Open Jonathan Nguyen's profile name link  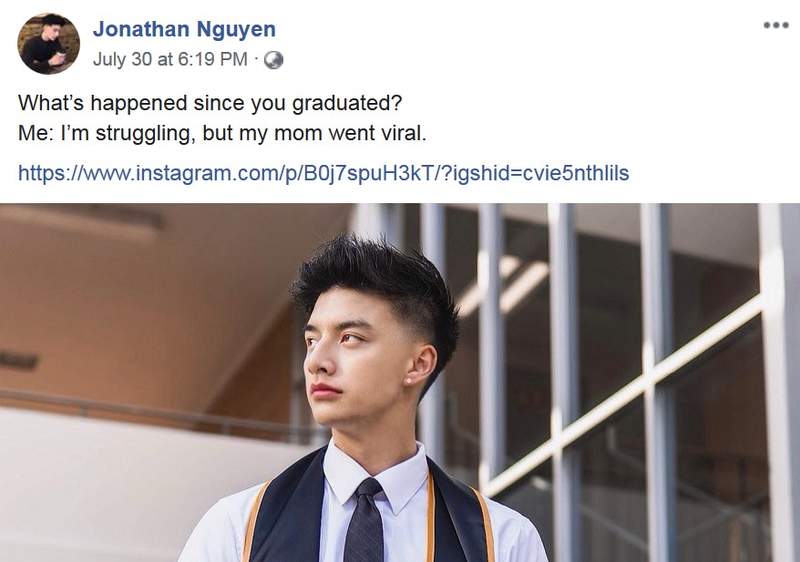[184, 30]
